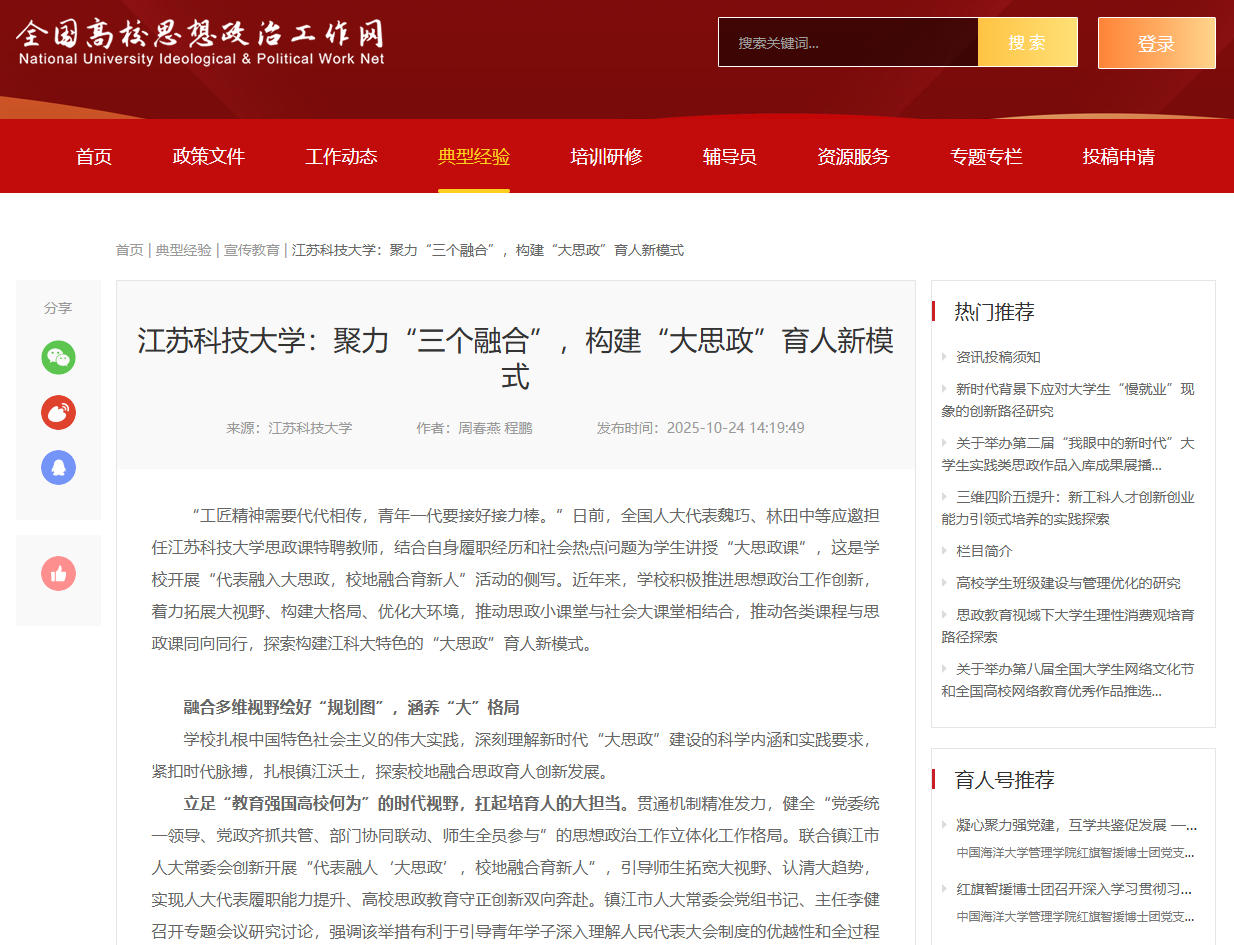Navigate to 资源服务 menu

853,157
